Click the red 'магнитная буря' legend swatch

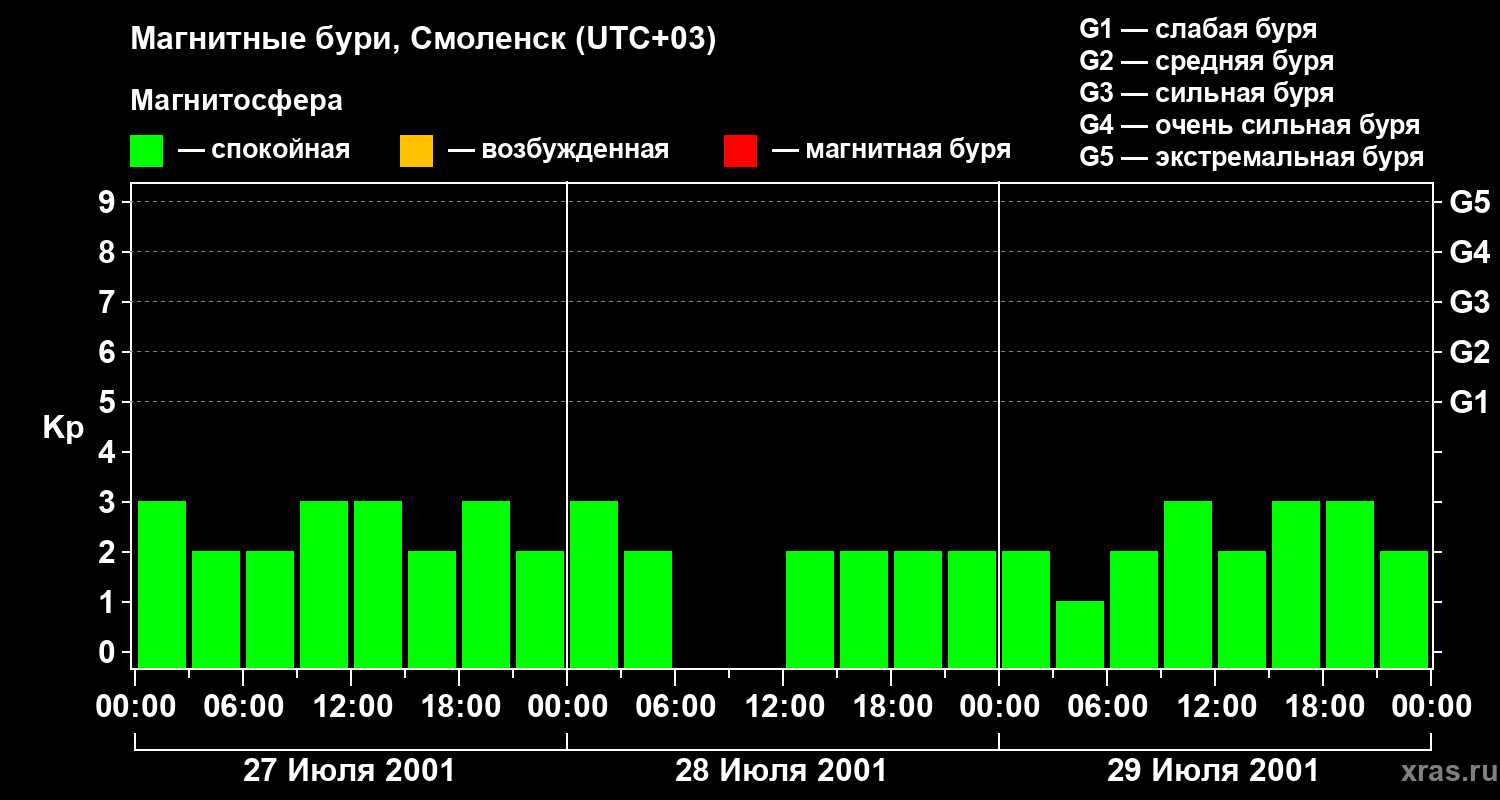point(740,151)
